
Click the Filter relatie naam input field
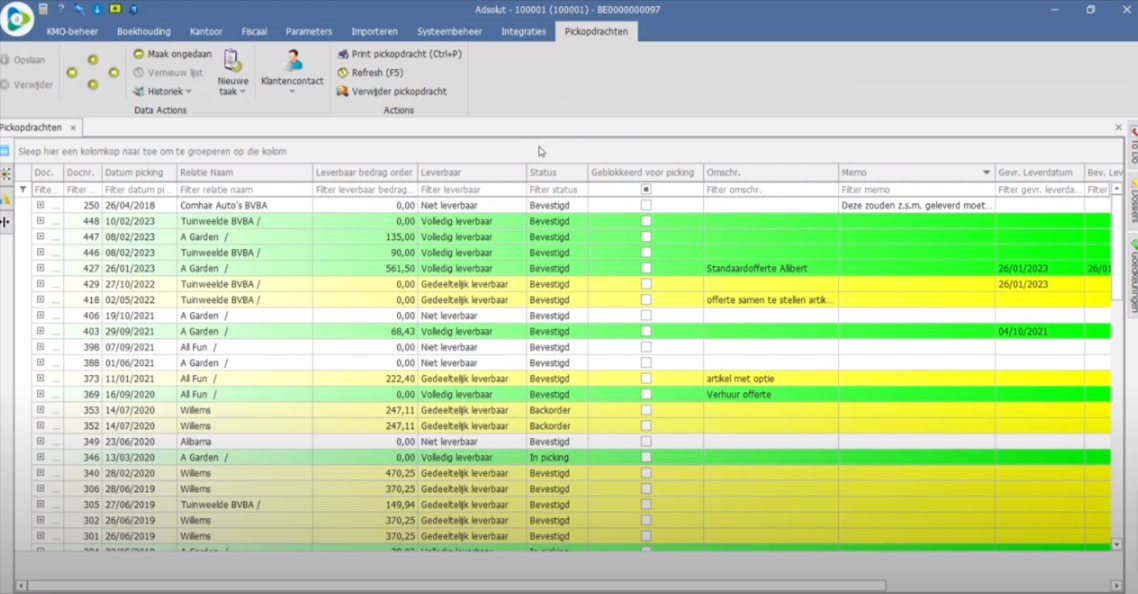point(244,189)
